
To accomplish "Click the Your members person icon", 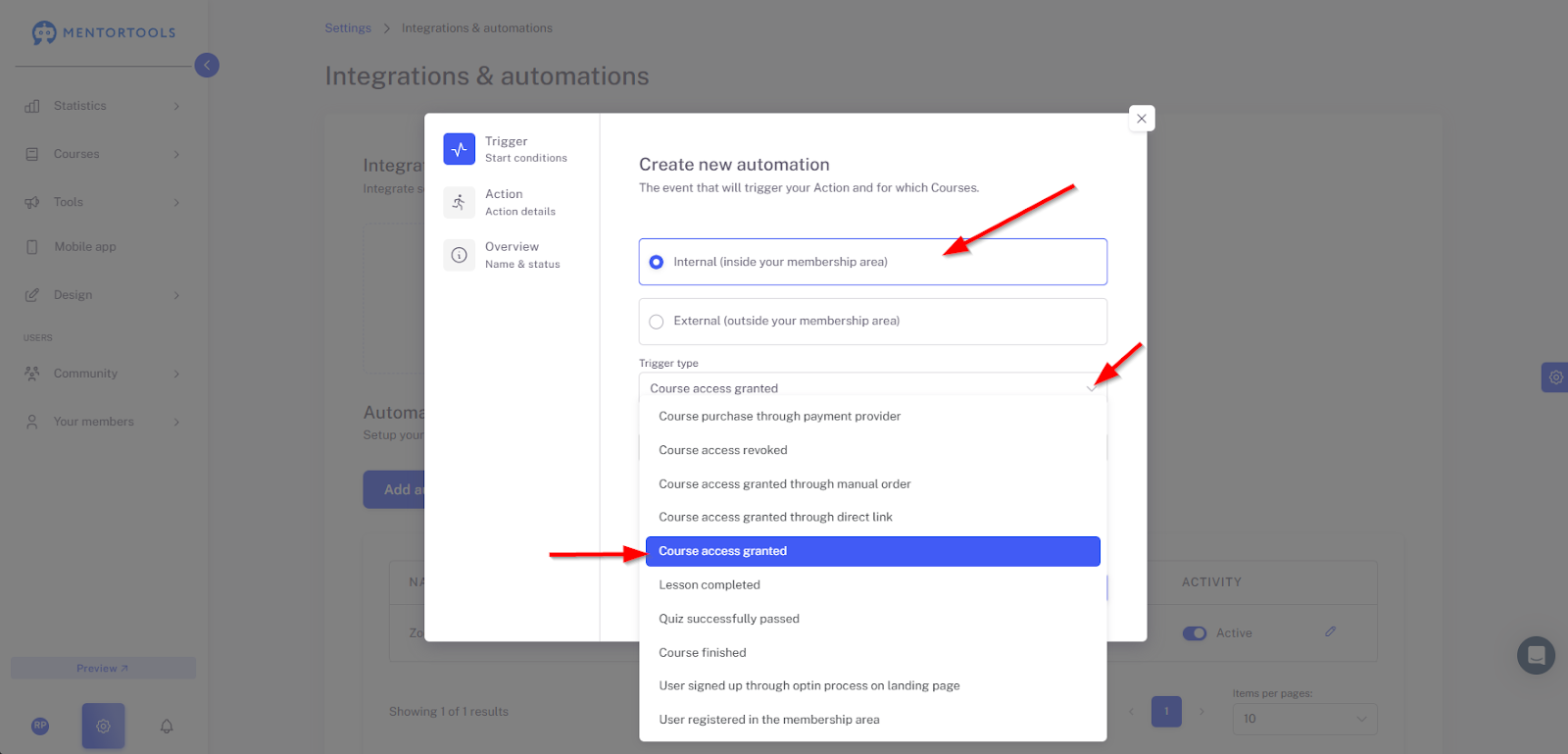I will [x=32, y=422].
